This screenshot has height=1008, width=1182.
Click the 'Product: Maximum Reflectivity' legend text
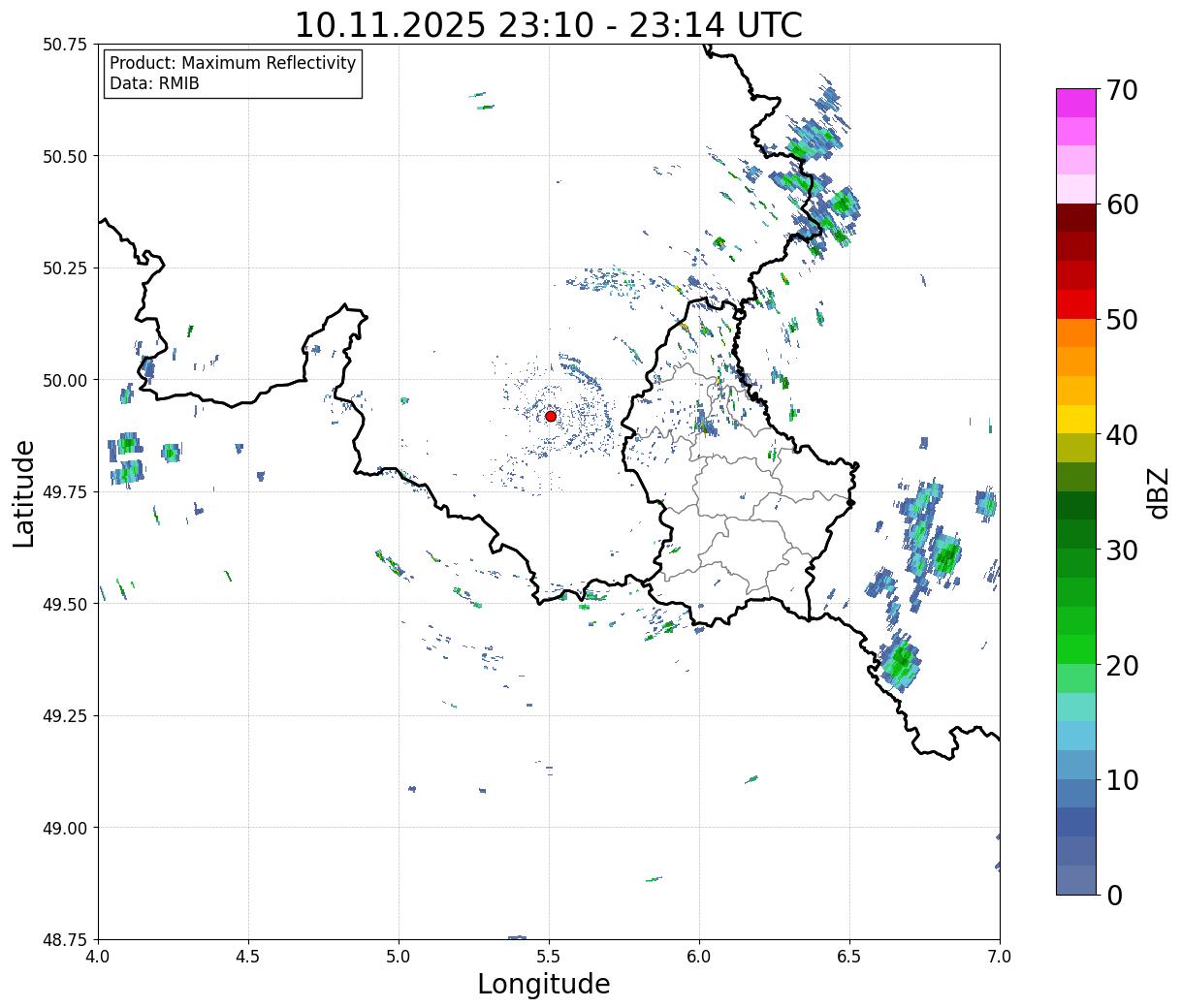pyautogui.click(x=233, y=63)
